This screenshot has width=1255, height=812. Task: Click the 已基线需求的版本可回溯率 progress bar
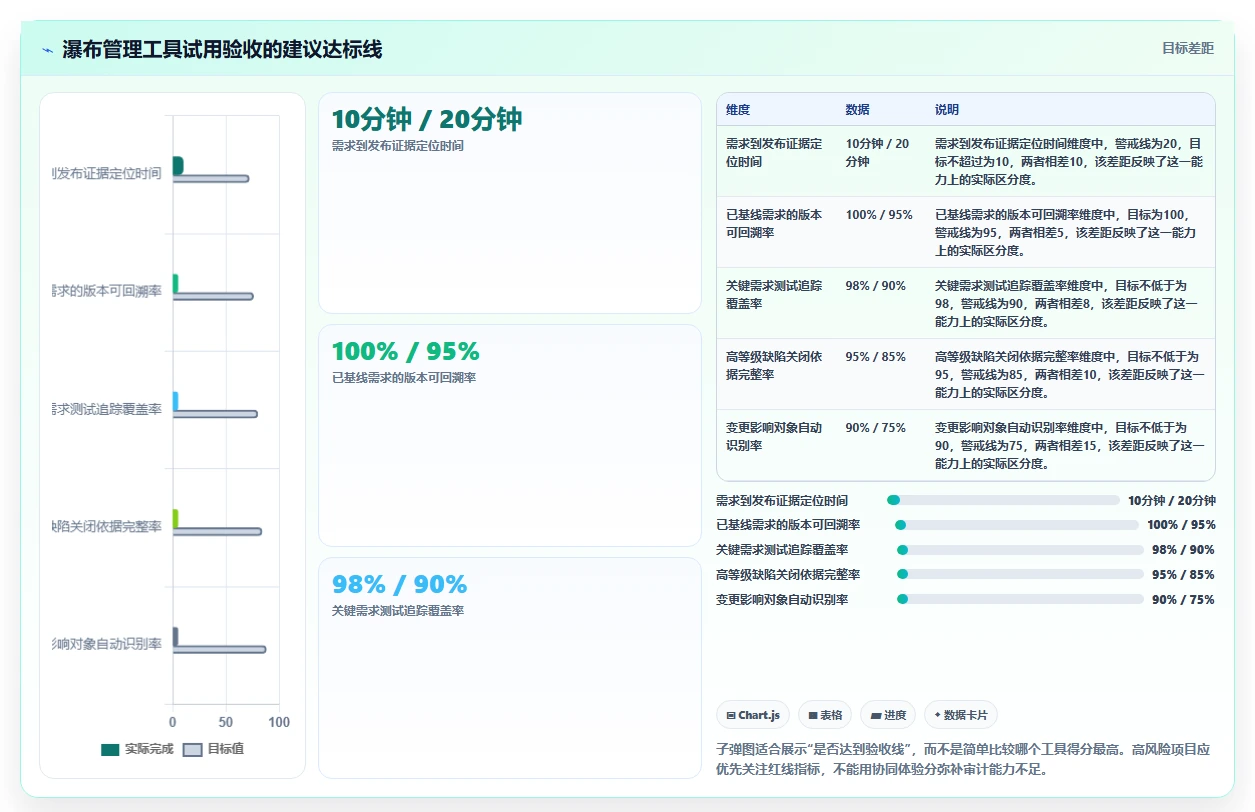coord(1016,525)
